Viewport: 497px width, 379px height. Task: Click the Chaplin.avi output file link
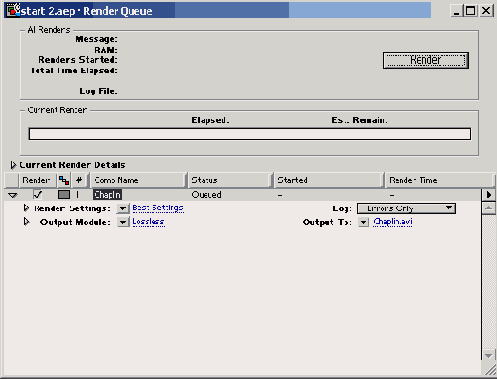click(x=393, y=222)
